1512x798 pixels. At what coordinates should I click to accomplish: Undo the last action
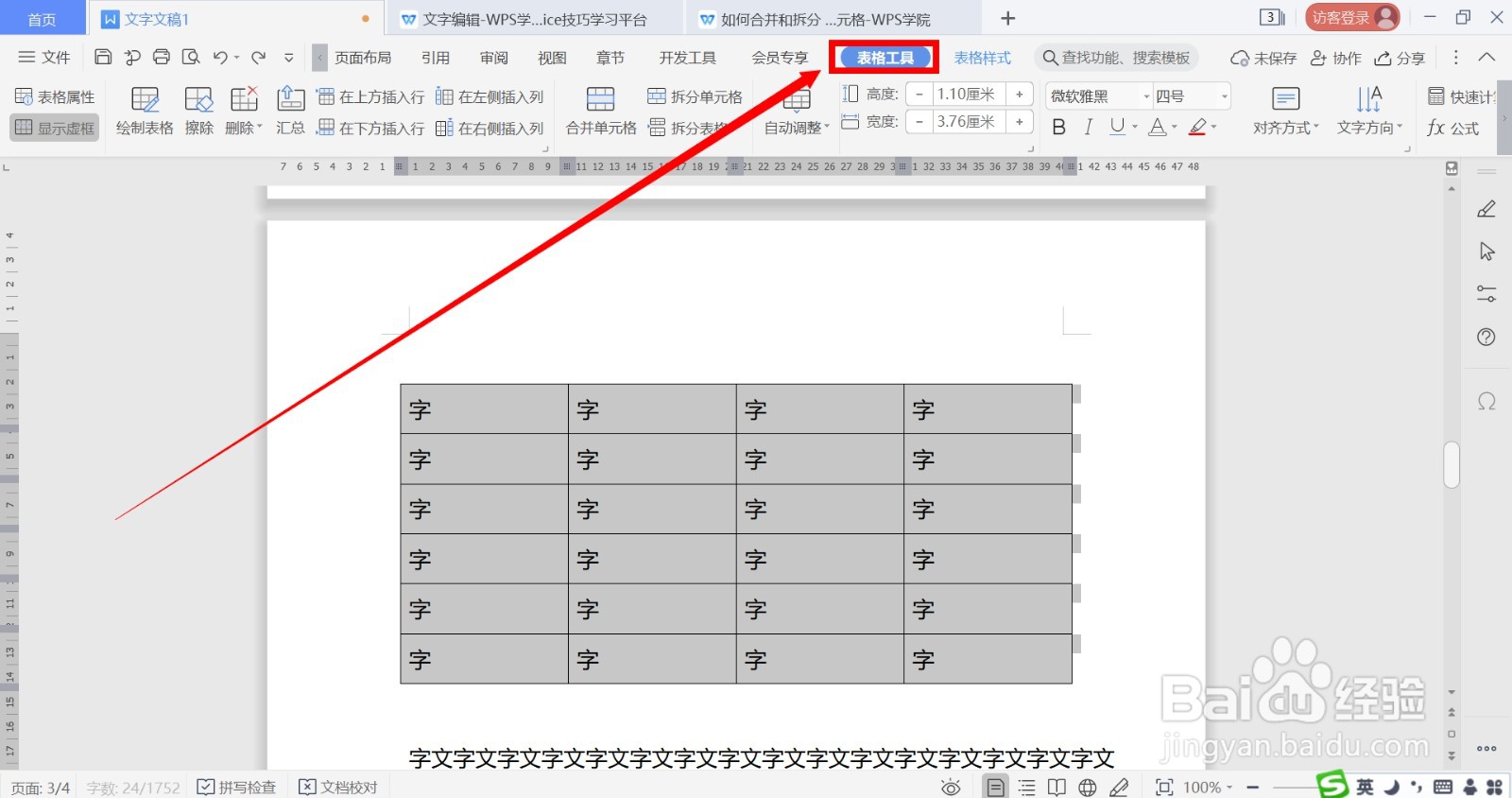point(220,58)
